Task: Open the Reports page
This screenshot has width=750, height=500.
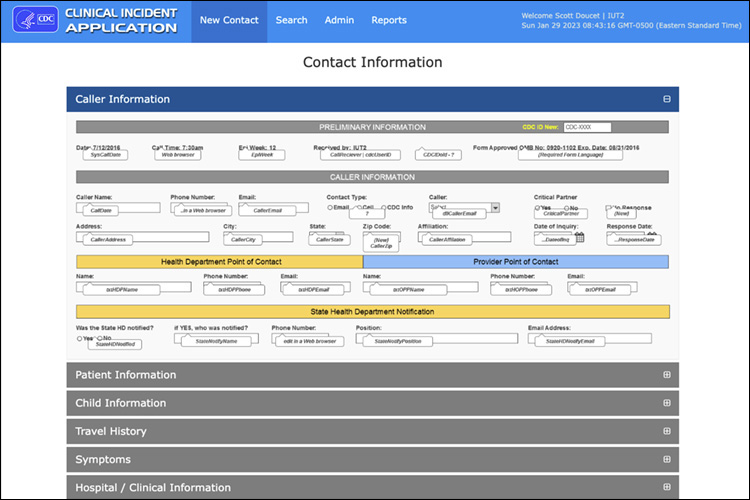Action: (389, 20)
